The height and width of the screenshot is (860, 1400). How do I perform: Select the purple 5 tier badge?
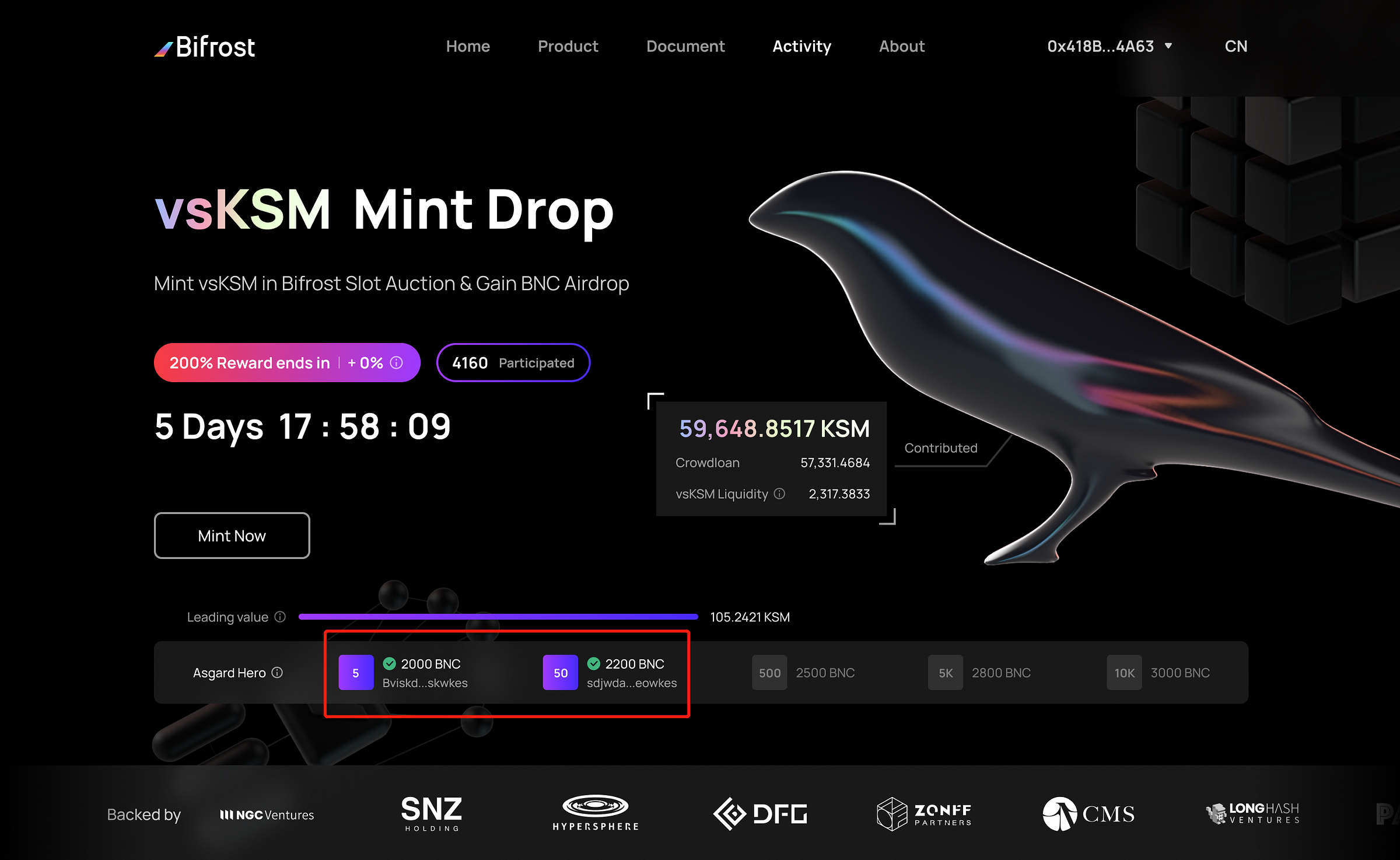(x=356, y=673)
